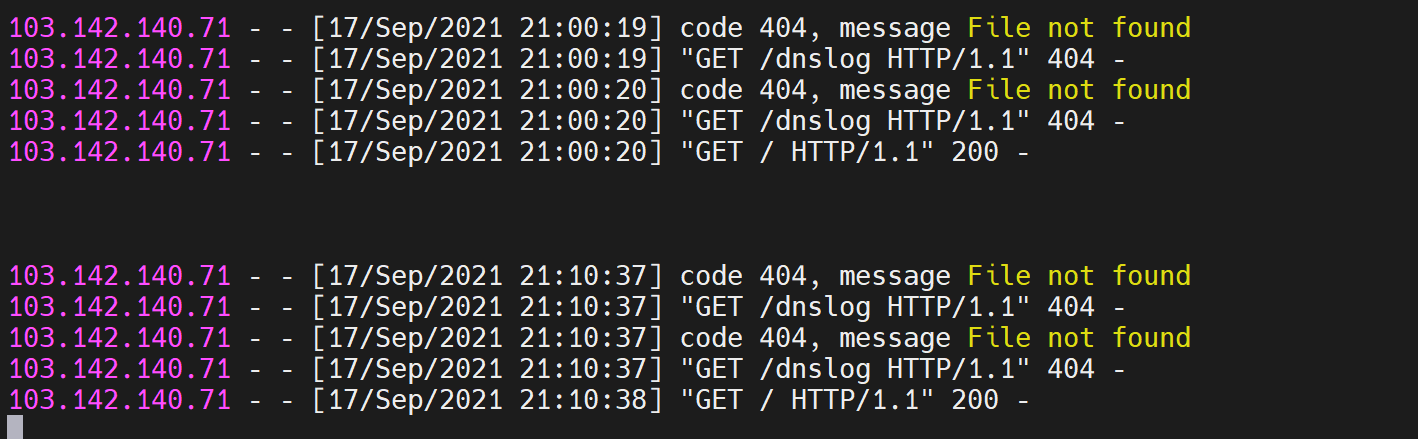
Task: Click the IP on the 21:00:19 "File not found" line
Action: tap(120, 28)
